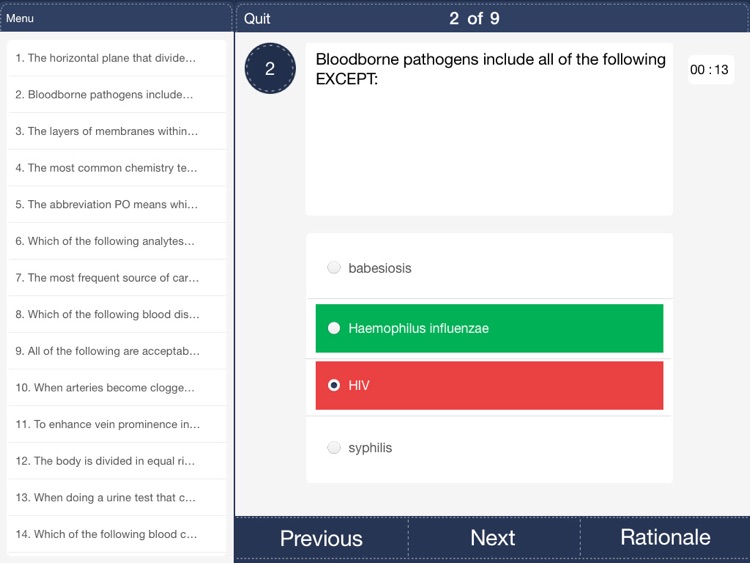Quit the quiz

click(x=257, y=19)
